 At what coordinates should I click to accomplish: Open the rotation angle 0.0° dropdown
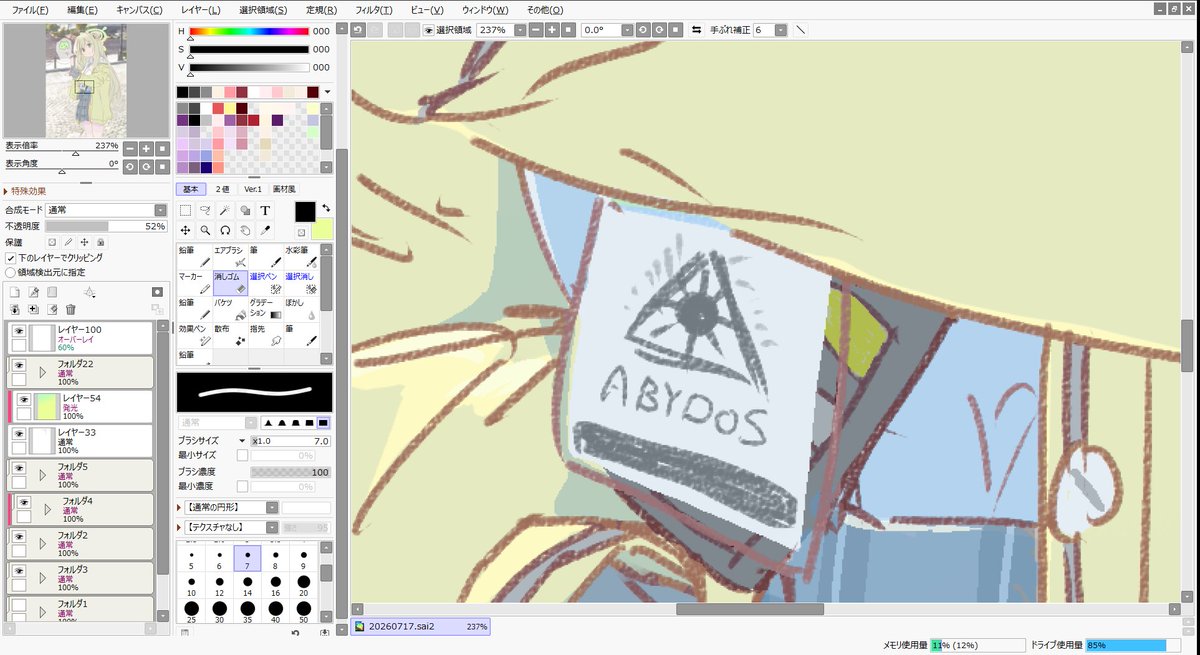(x=627, y=30)
